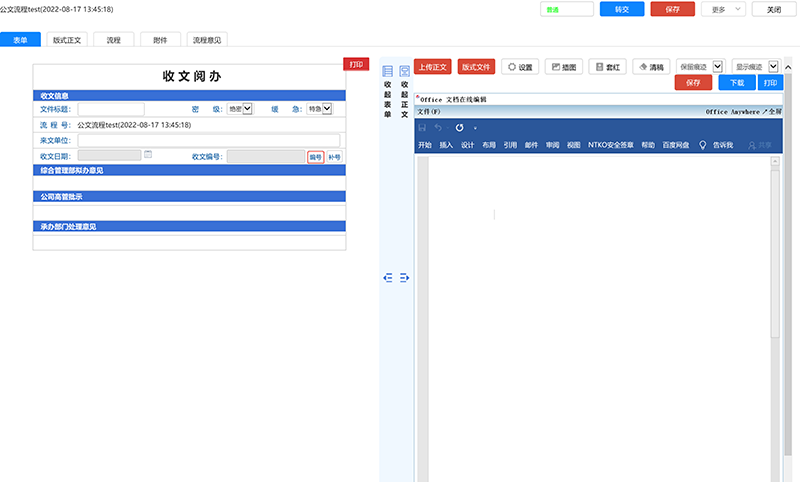Click the 上传正文 upload button

click(x=433, y=67)
